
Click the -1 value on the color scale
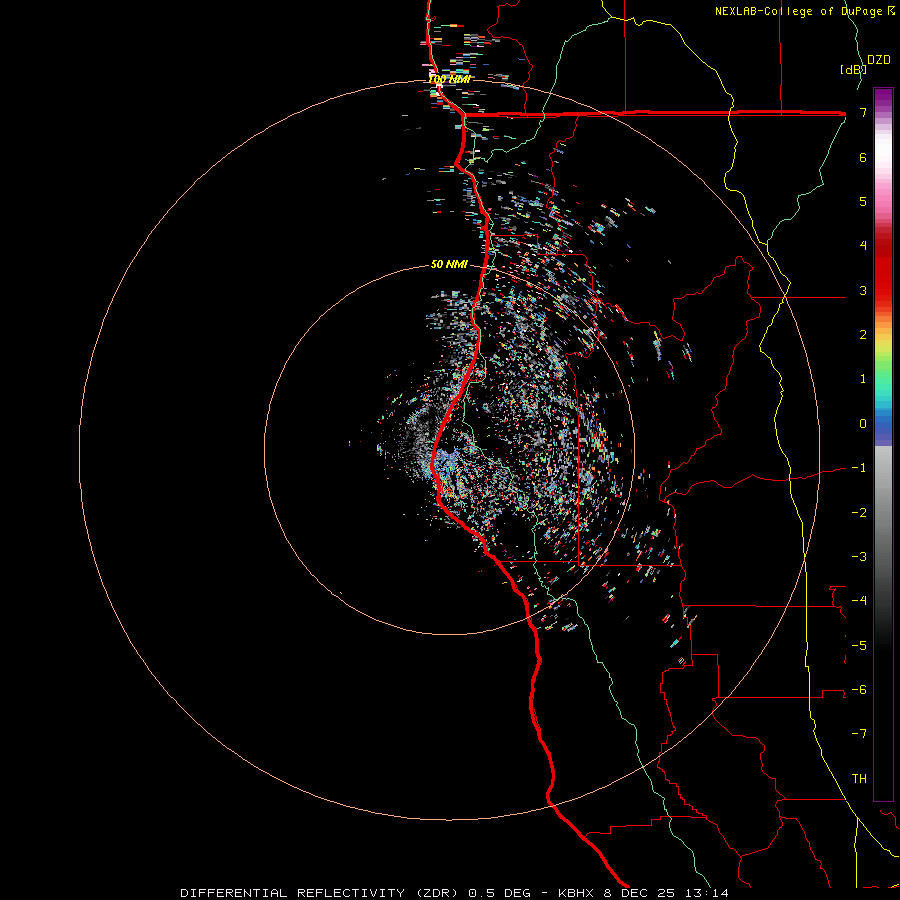859,468
